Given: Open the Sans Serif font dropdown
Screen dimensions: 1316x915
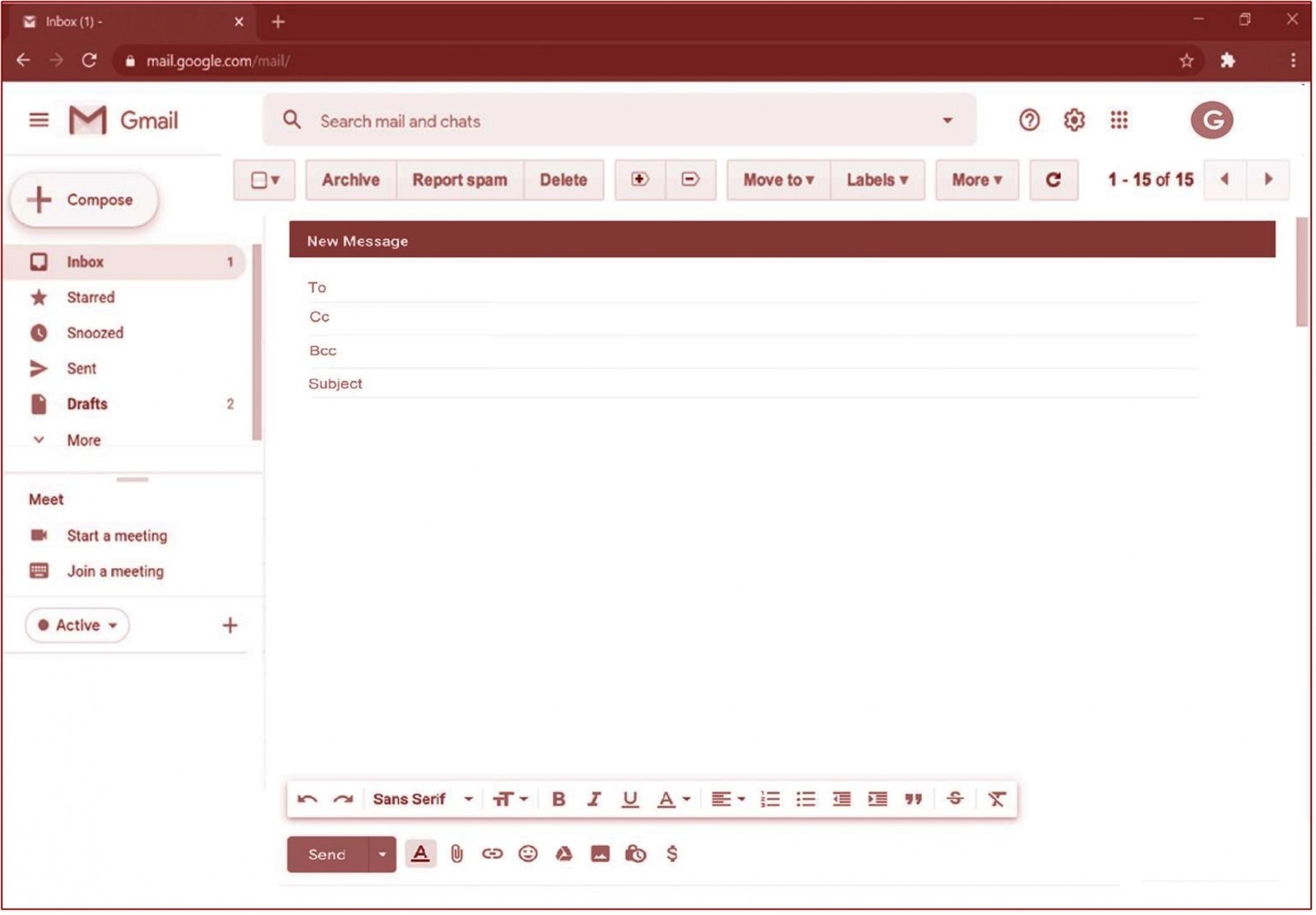Looking at the screenshot, I should tap(423, 799).
